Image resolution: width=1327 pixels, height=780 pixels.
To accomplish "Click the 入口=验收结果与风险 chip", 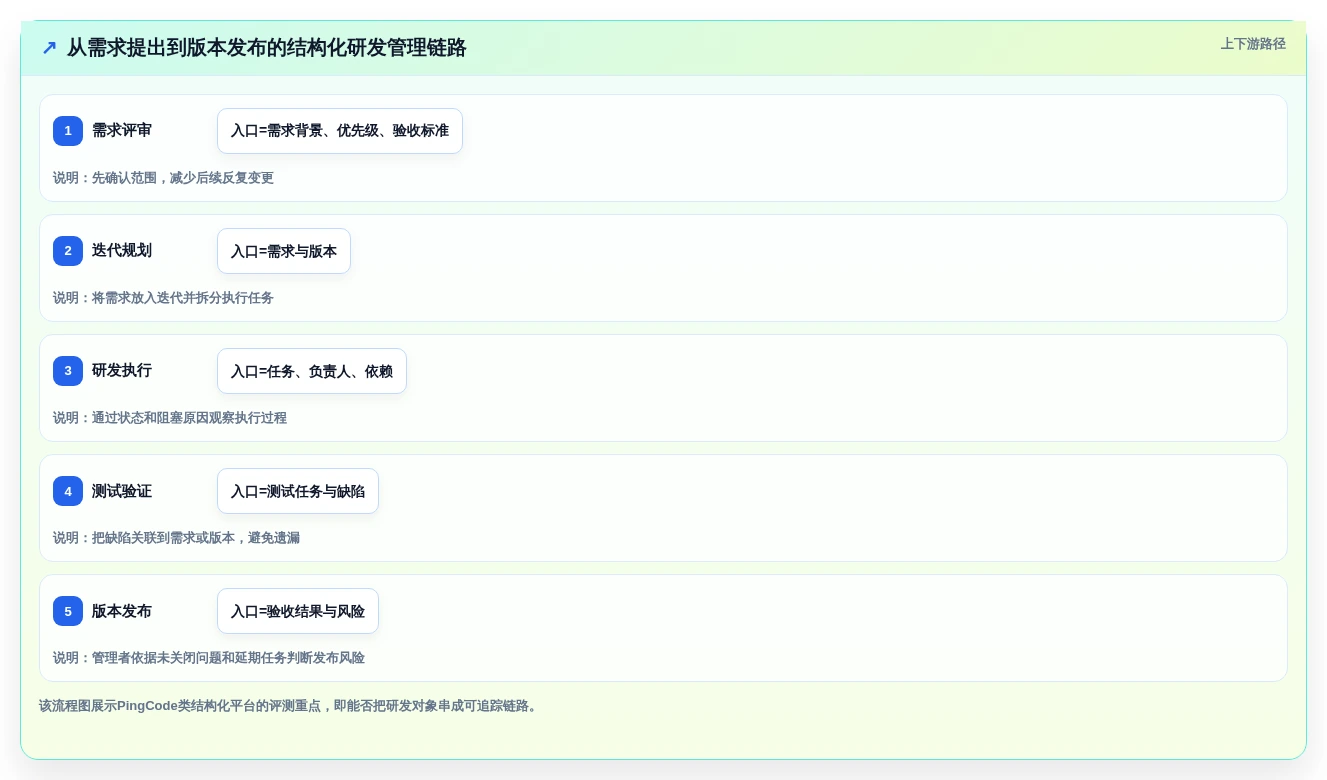I will 298,611.
